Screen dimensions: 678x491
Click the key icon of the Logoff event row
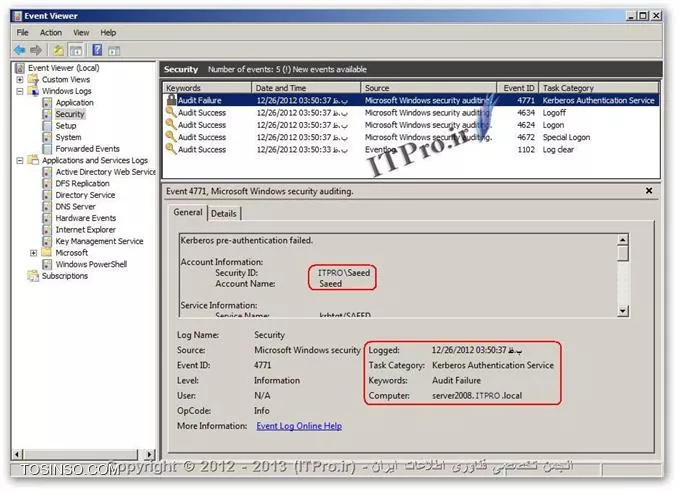pos(171,112)
